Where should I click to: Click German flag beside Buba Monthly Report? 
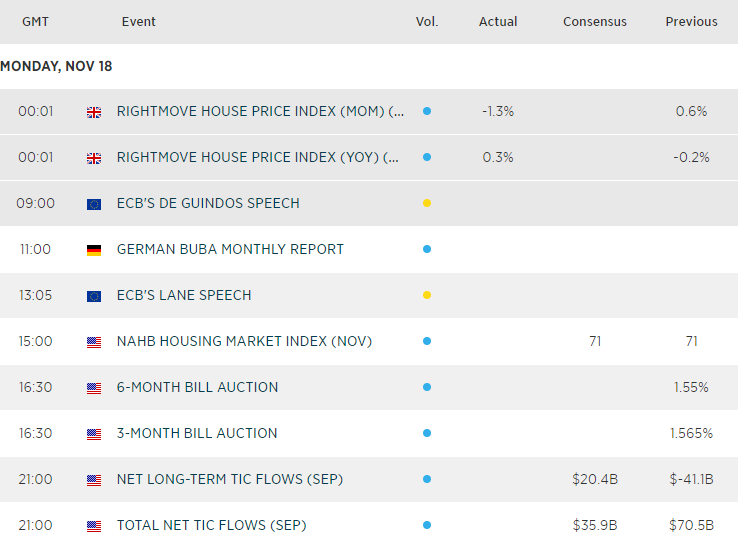click(94, 250)
